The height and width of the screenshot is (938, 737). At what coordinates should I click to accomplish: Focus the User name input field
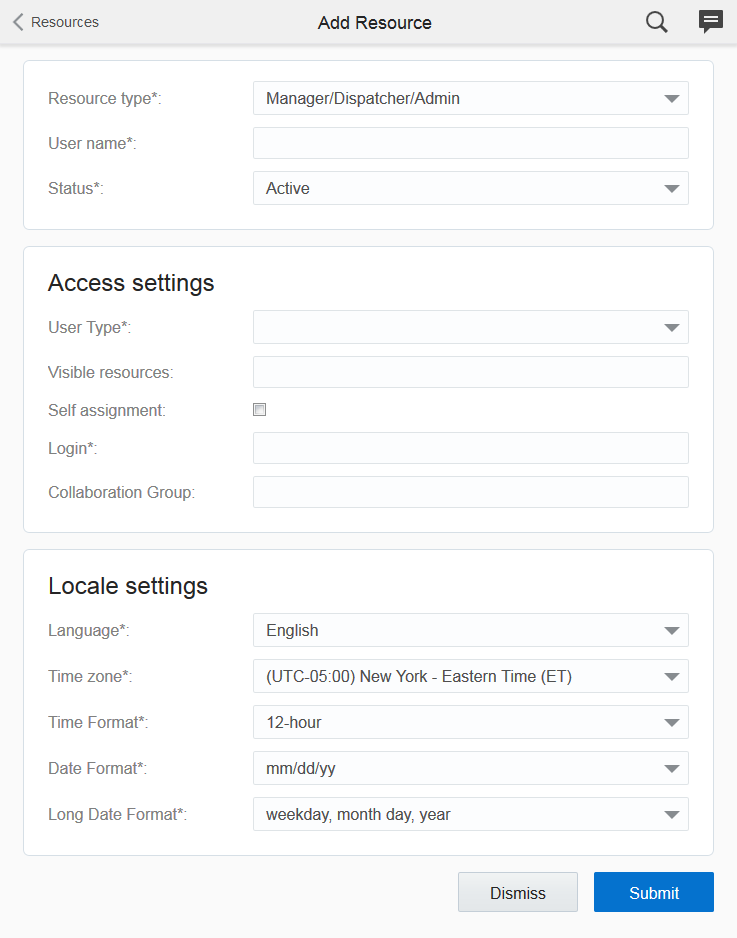tap(470, 143)
